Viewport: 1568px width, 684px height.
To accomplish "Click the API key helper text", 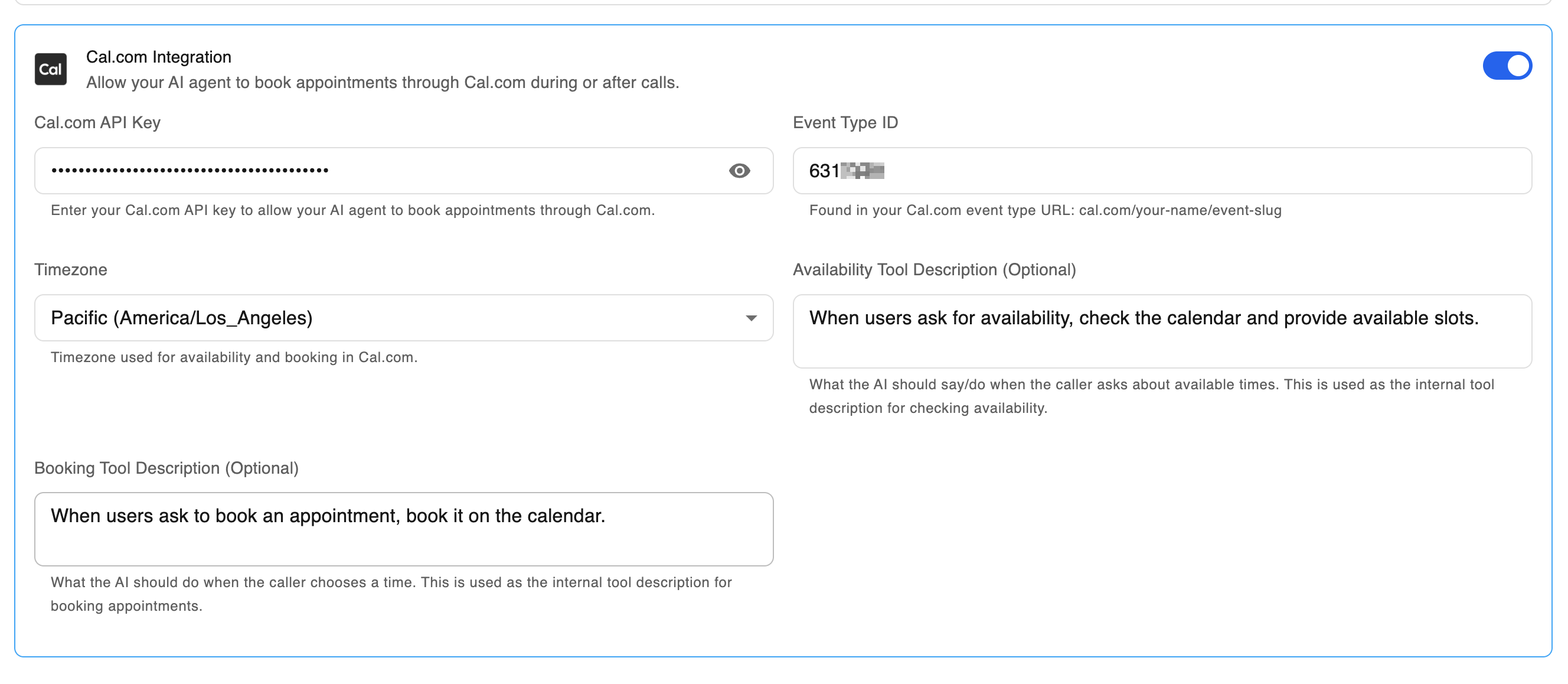I will (x=352, y=211).
